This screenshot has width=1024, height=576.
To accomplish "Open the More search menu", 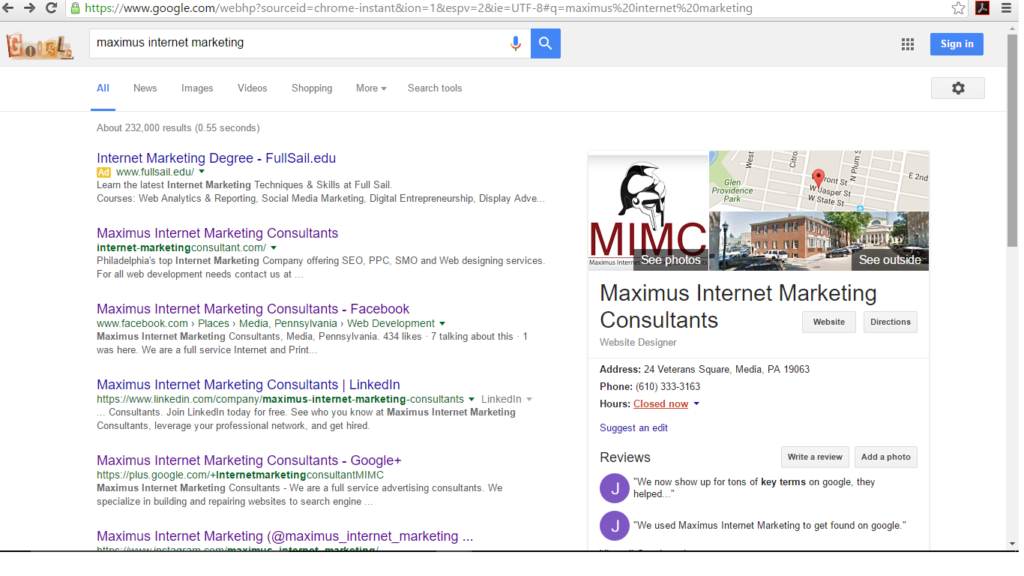I will [370, 88].
